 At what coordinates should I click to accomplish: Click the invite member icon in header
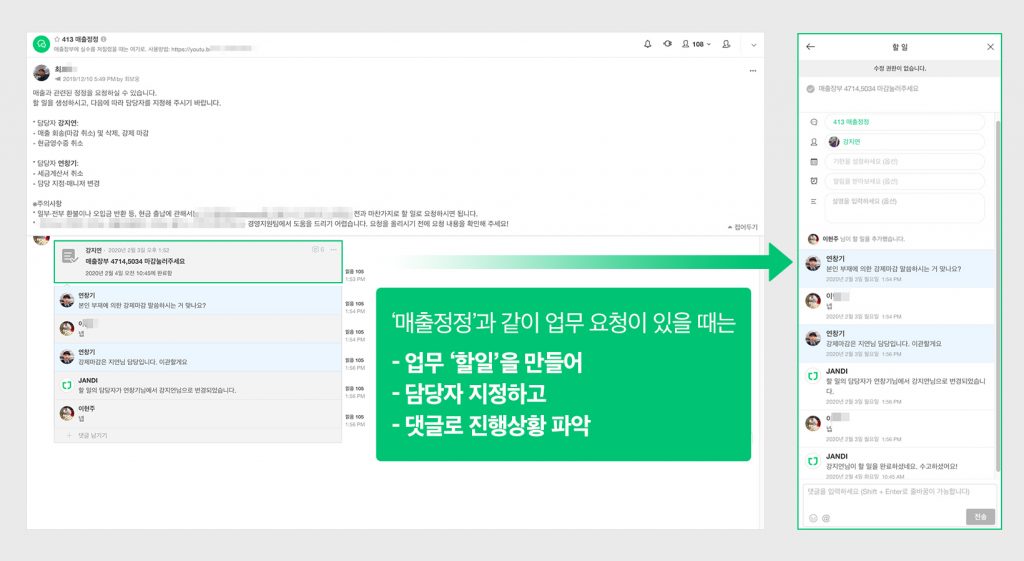click(726, 44)
